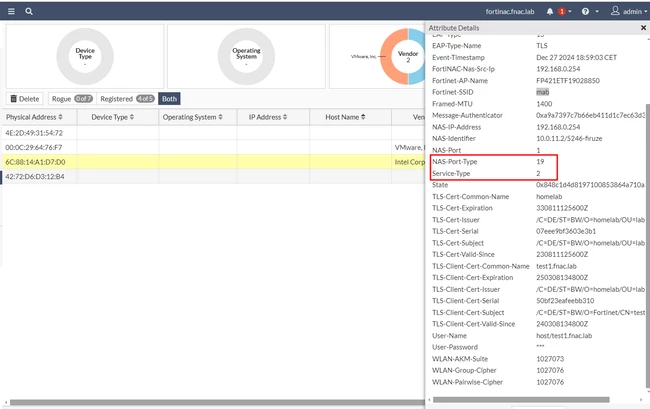Select row 42:72:D6:D3:12:B4

(x=213, y=177)
